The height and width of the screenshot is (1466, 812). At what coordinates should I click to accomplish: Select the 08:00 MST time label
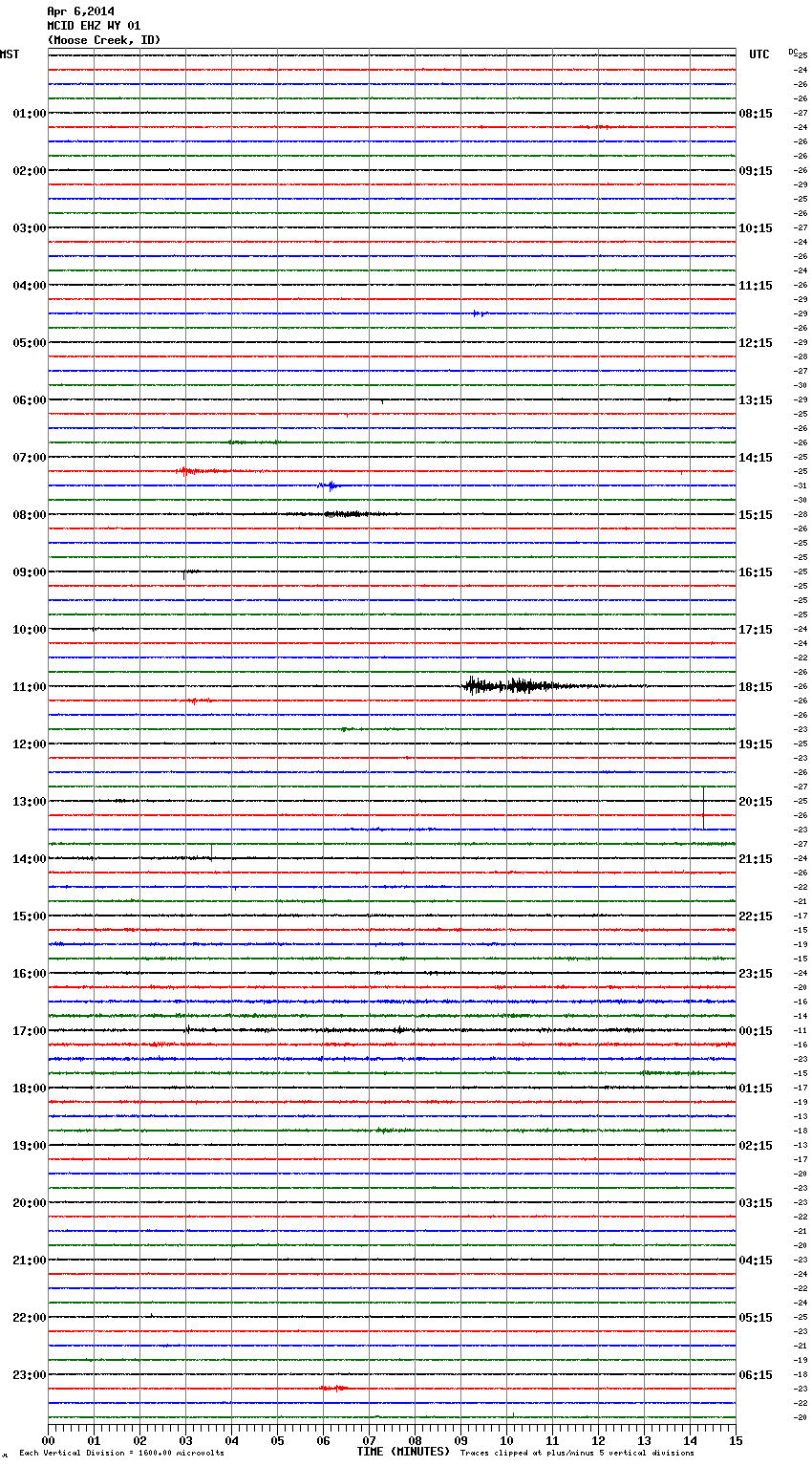tap(30, 515)
